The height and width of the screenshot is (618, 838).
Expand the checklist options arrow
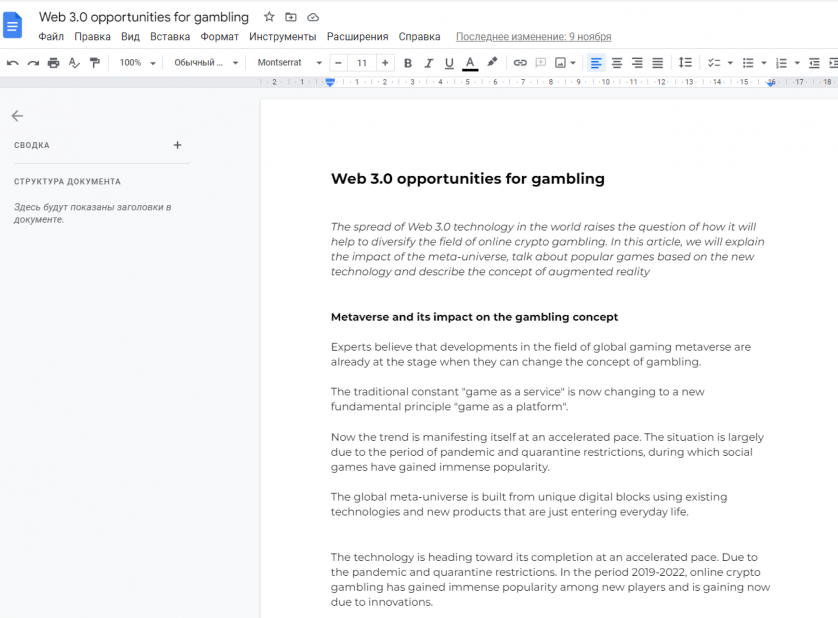click(x=730, y=63)
